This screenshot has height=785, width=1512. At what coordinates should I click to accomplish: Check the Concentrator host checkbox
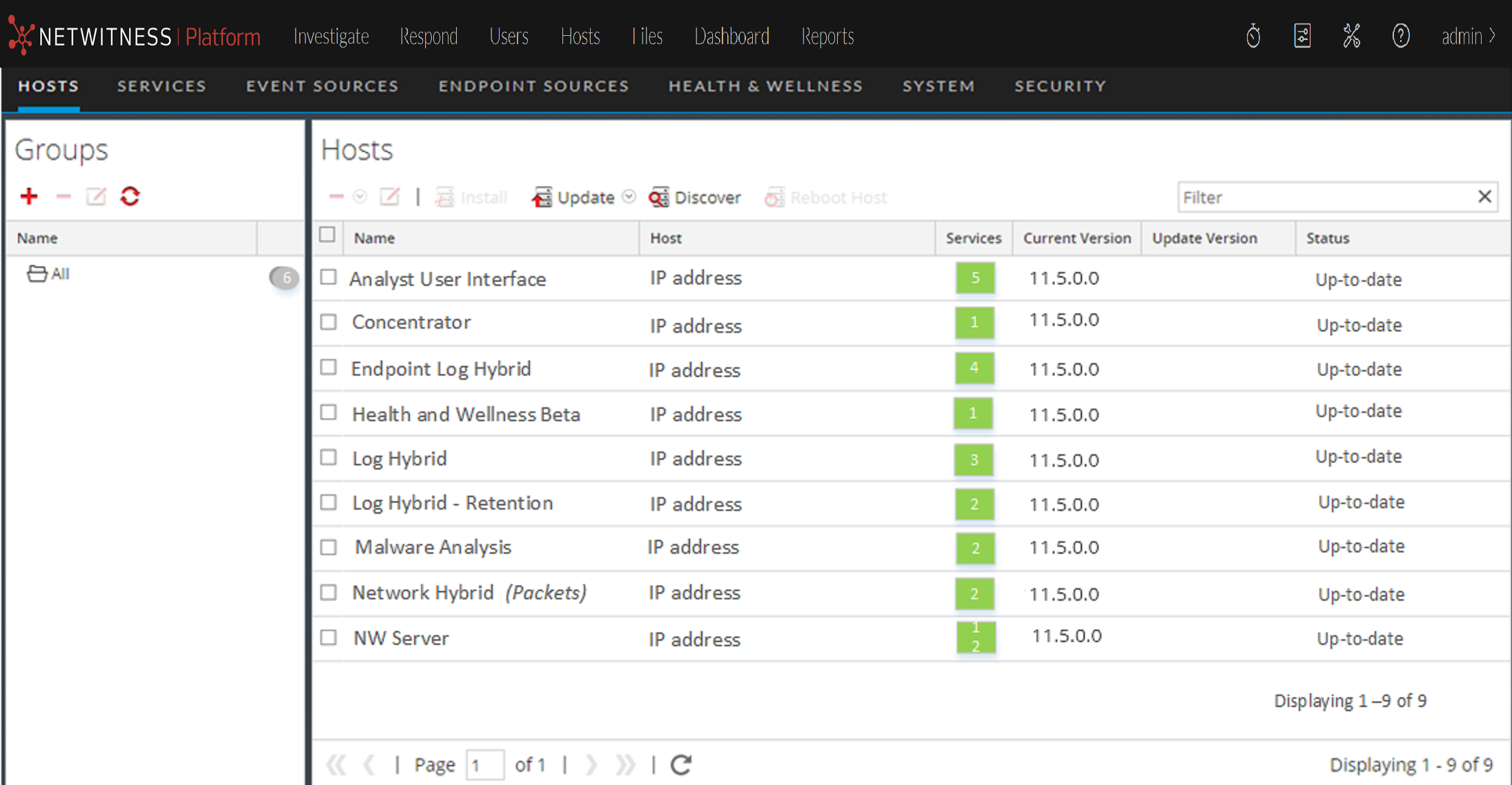tap(328, 322)
